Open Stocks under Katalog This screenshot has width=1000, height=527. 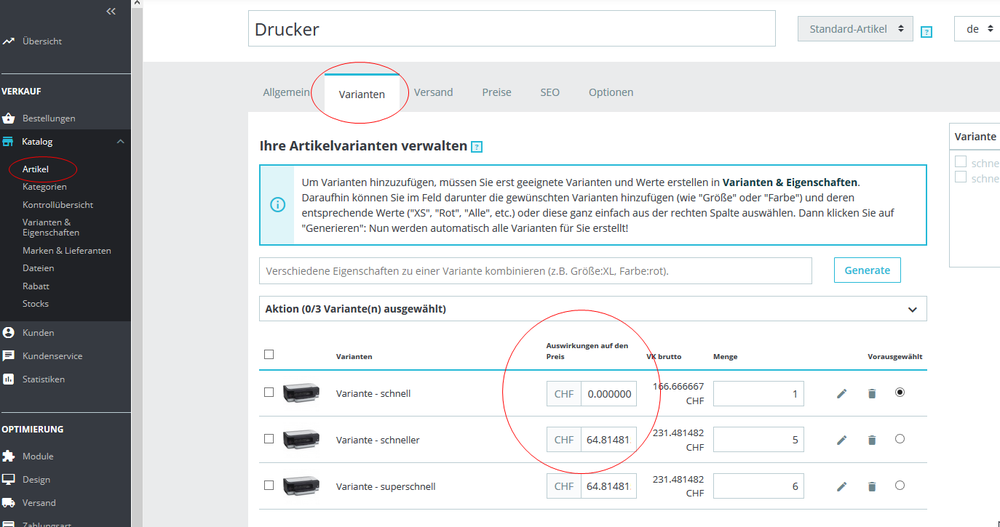(36, 304)
